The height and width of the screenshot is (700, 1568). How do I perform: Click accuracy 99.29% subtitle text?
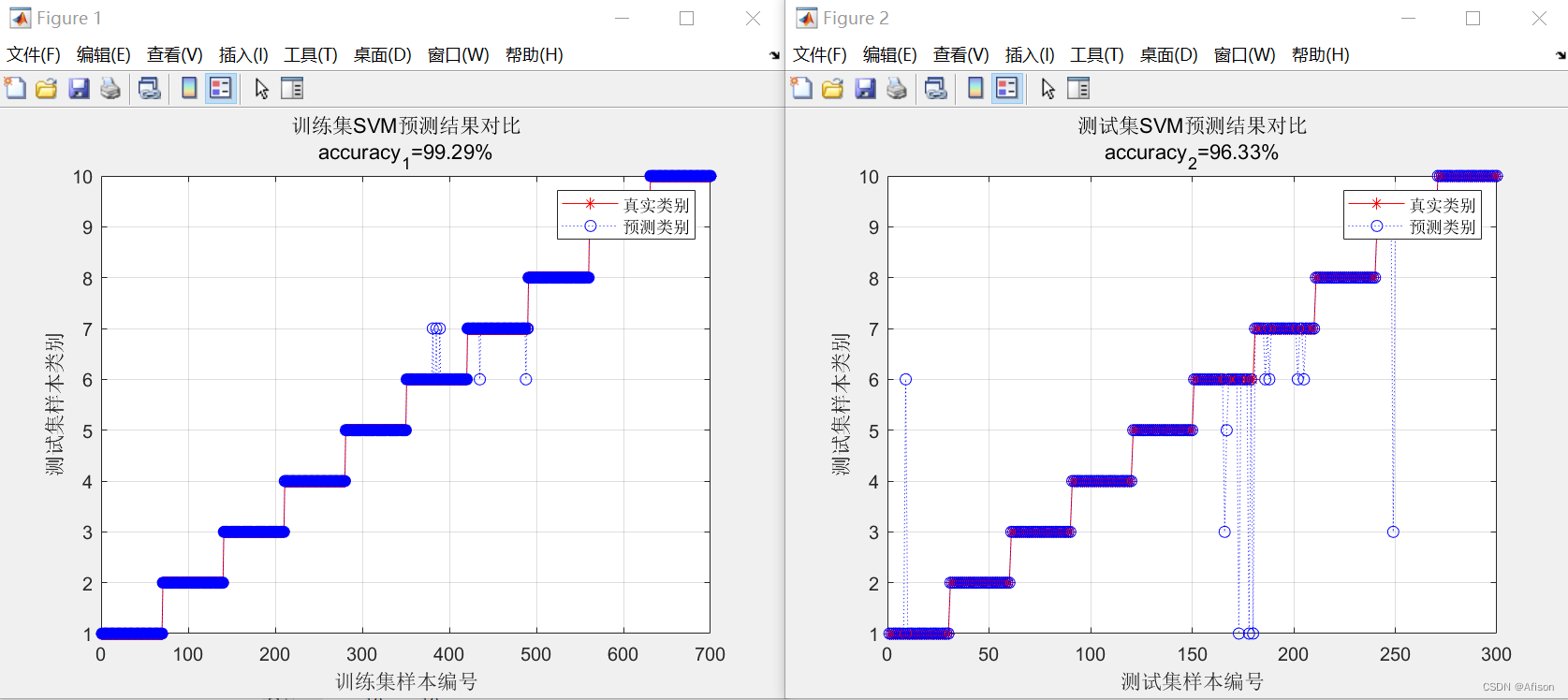pos(405,153)
